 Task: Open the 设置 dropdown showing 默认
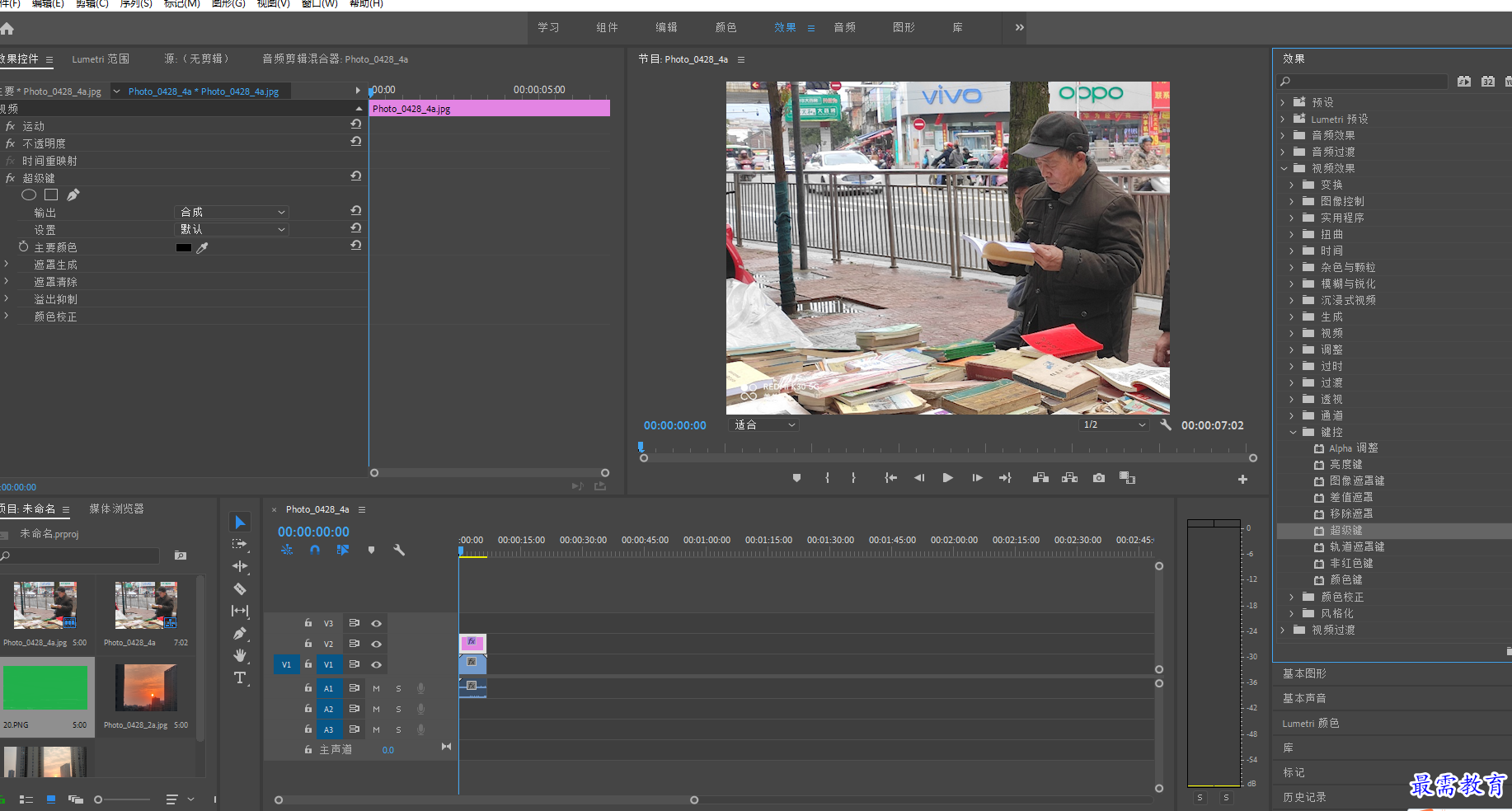(232, 229)
